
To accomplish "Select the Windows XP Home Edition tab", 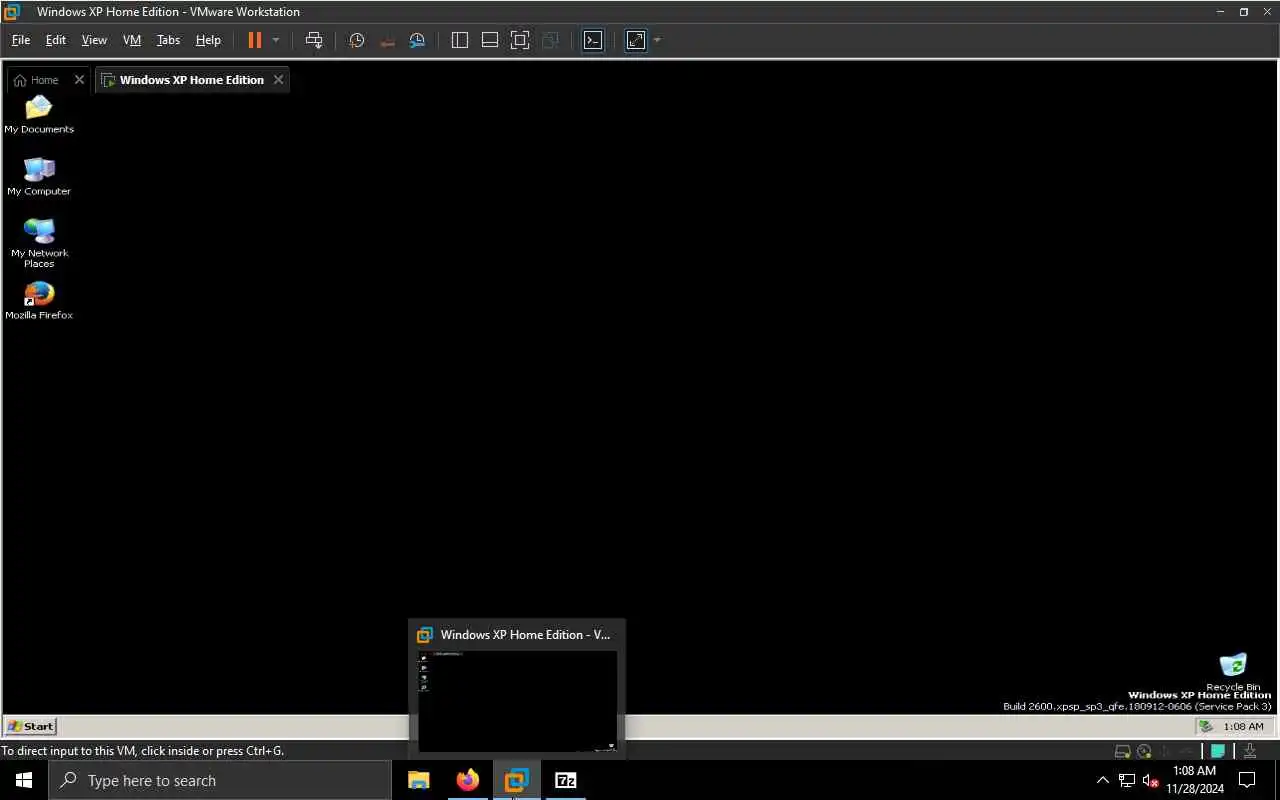I will (191, 80).
